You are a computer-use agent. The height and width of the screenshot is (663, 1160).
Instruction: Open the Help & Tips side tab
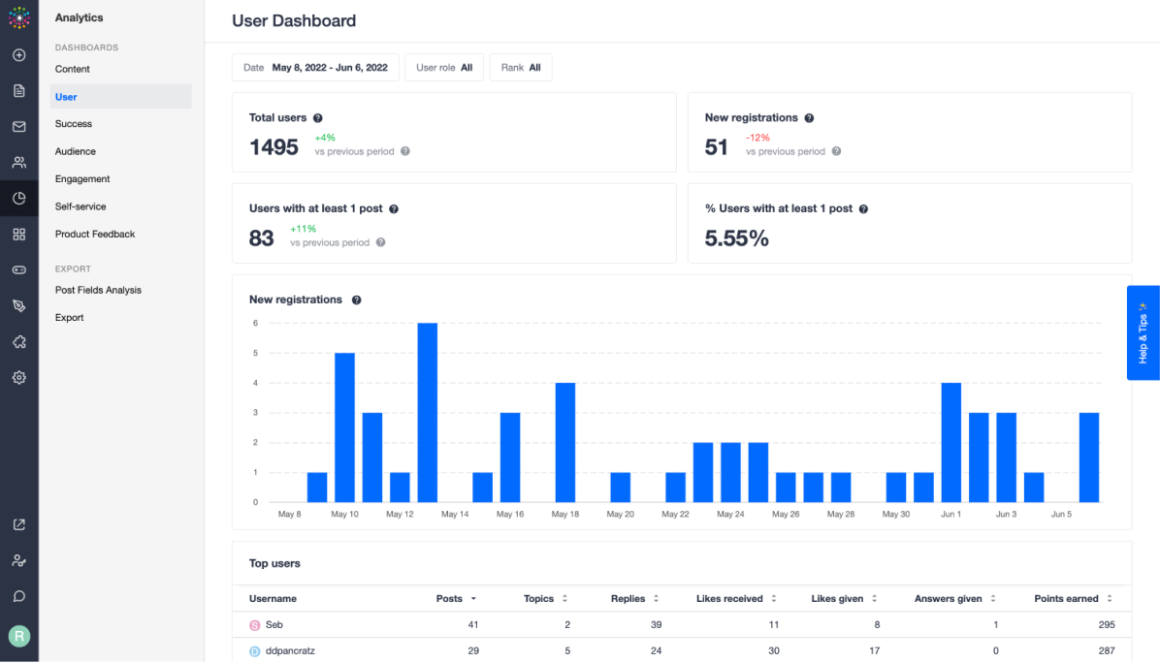[1143, 333]
